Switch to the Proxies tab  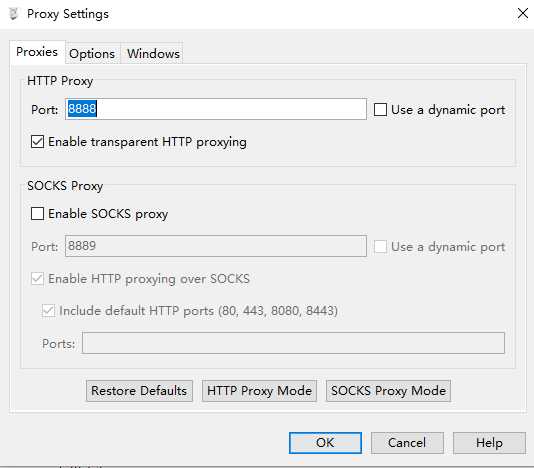(37, 52)
